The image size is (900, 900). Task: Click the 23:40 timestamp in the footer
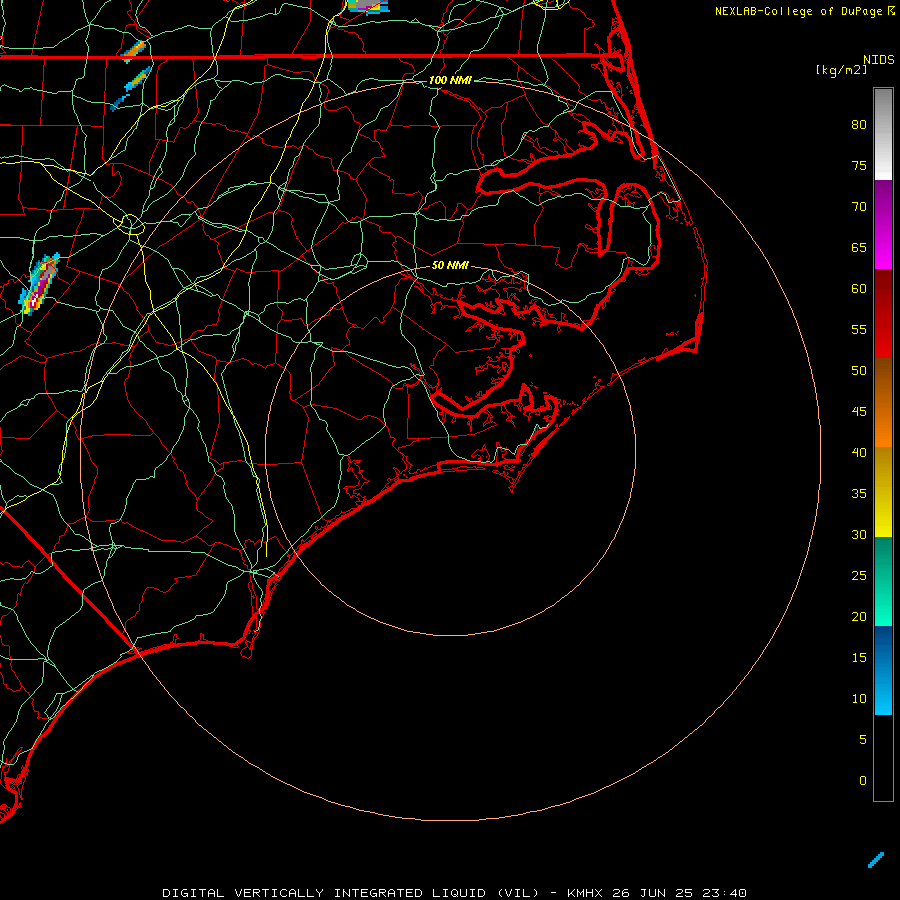(724, 893)
